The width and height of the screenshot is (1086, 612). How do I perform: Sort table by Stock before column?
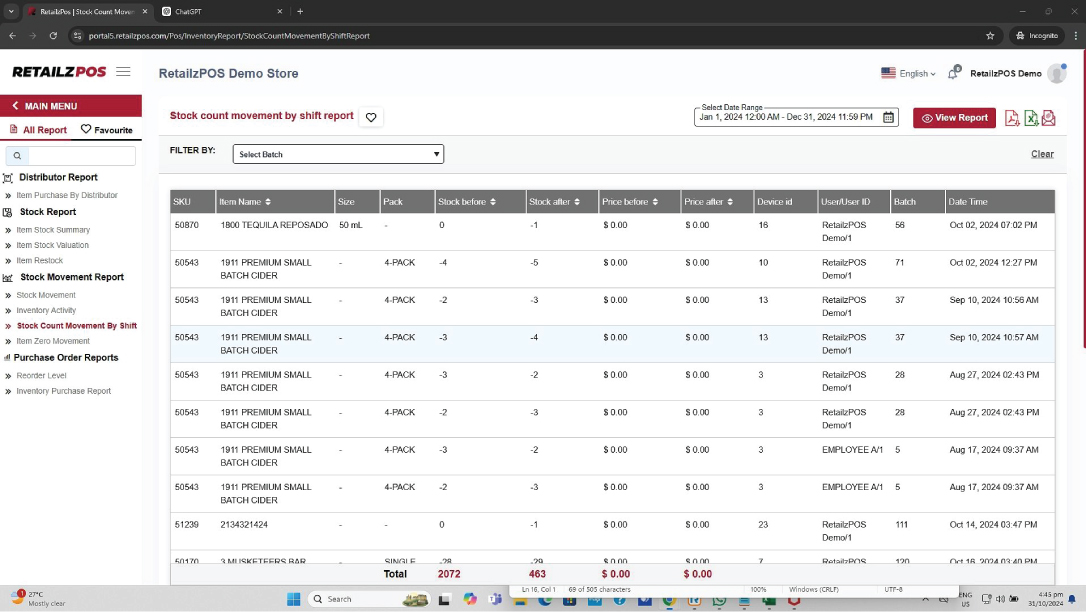(491, 202)
